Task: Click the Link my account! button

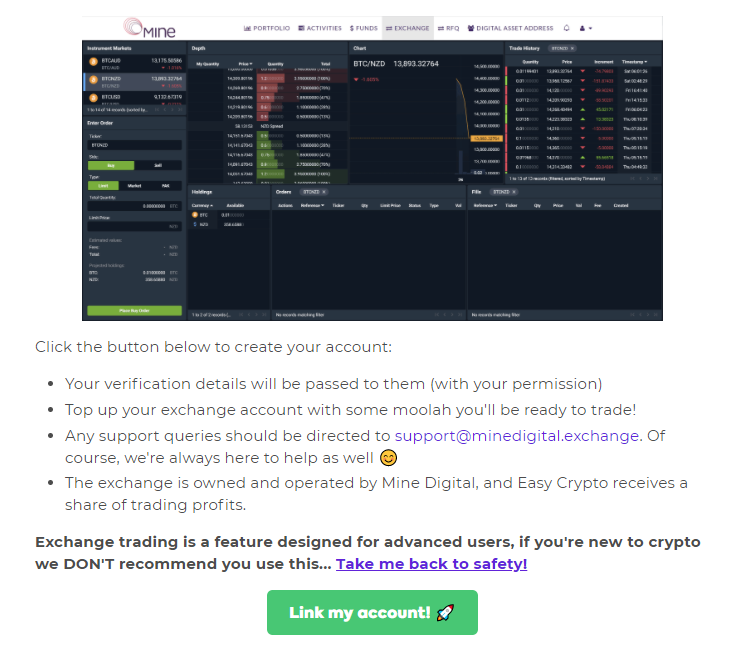Action: click(x=372, y=613)
